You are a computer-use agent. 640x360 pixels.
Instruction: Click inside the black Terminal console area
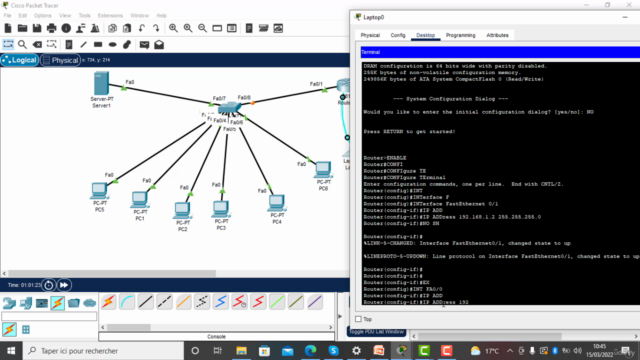pos(500,183)
